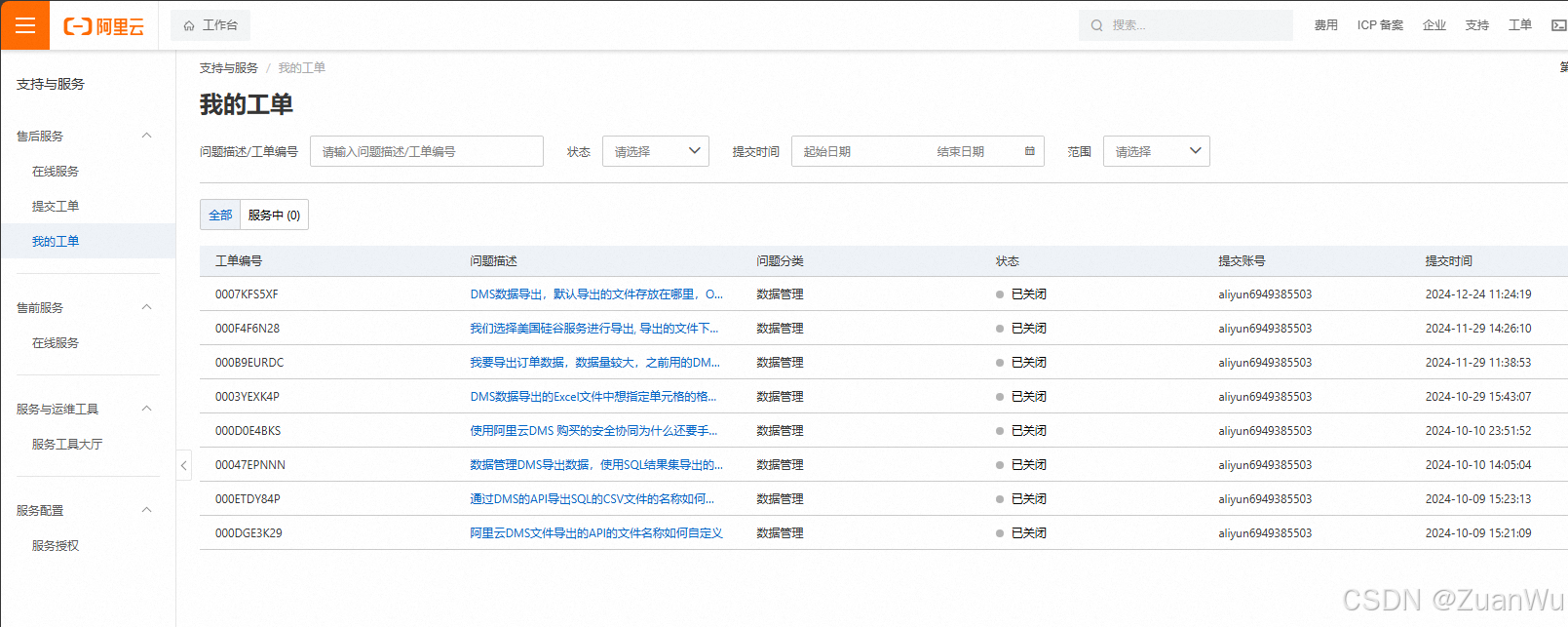Click ticket number 000D0E4BKS
This screenshot has height=627, width=1568.
pos(248,431)
